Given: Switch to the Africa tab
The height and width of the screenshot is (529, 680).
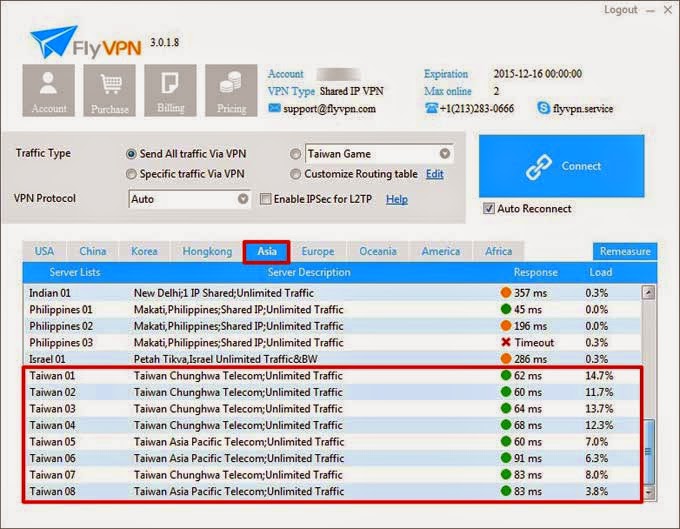Looking at the screenshot, I should (499, 251).
